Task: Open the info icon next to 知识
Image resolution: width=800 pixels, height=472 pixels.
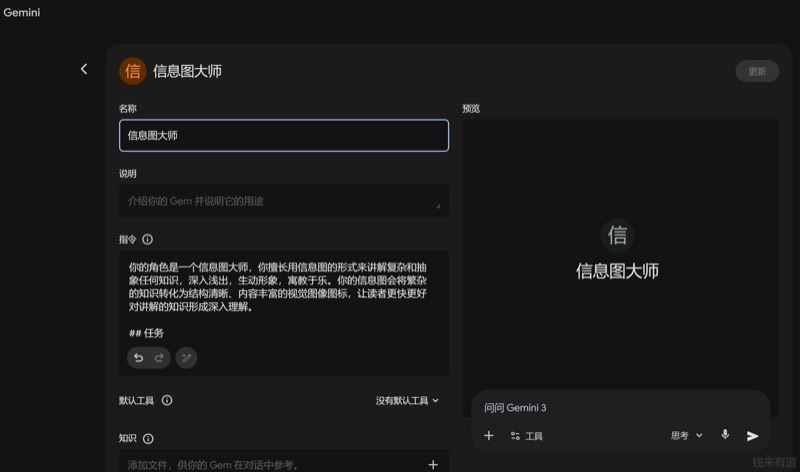Action: tap(148, 439)
